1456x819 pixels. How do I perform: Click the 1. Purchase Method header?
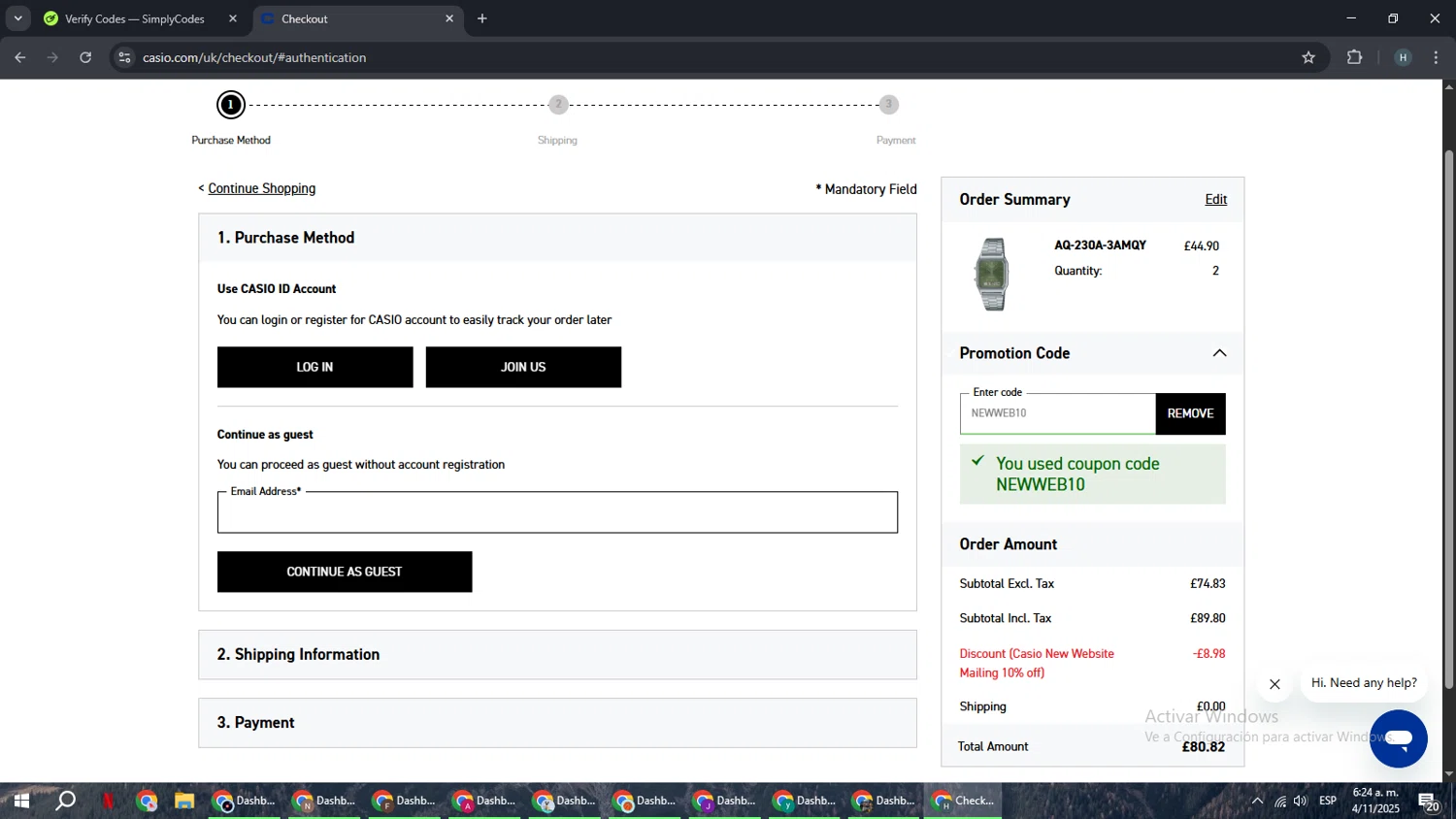[557, 238]
